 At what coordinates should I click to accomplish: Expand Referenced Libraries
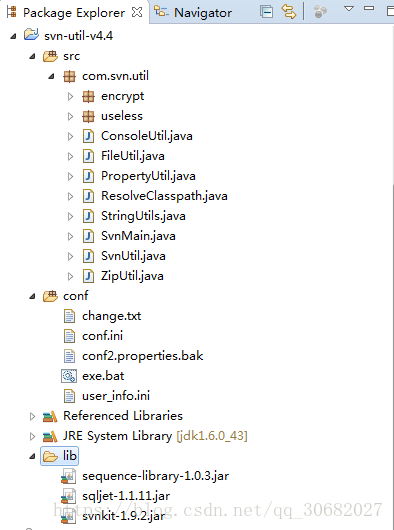[x=32, y=416]
